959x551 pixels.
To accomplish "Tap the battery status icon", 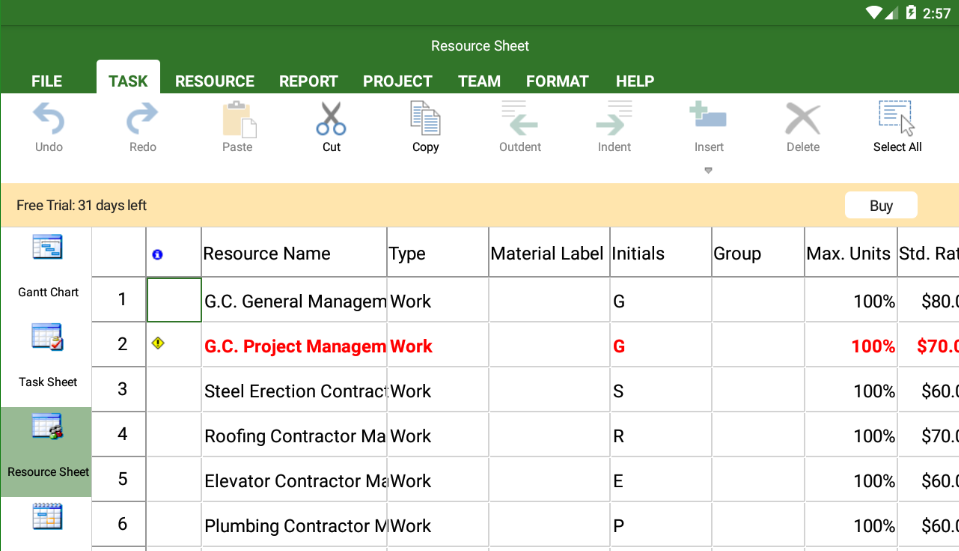I will pyautogui.click(x=911, y=13).
